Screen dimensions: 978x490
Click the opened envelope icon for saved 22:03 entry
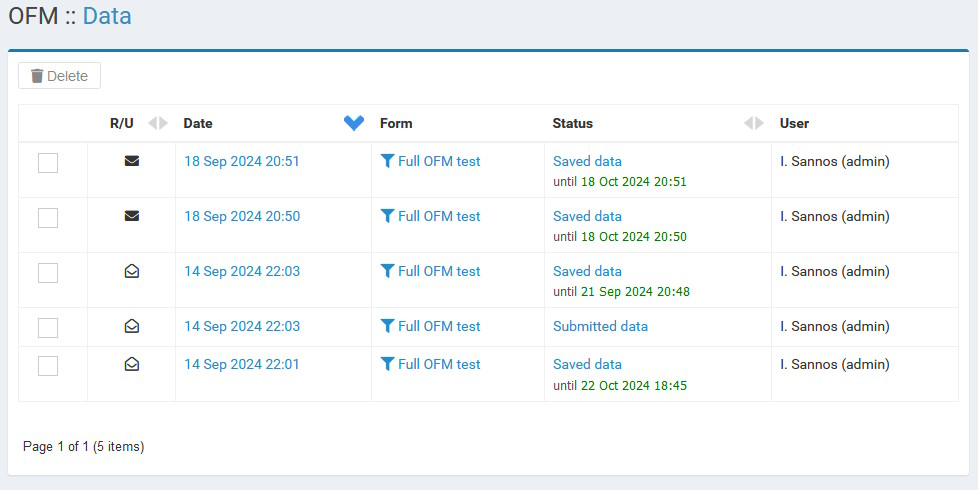pos(132,271)
